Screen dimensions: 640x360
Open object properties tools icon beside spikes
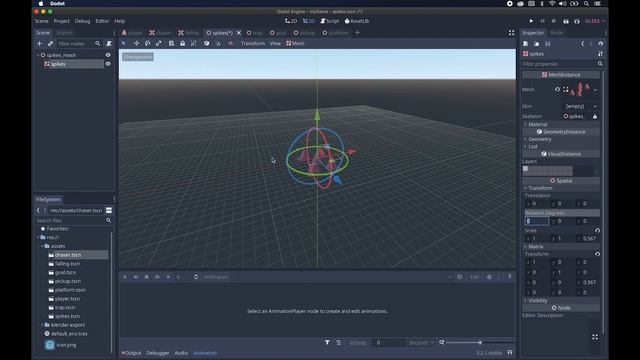(x=600, y=54)
